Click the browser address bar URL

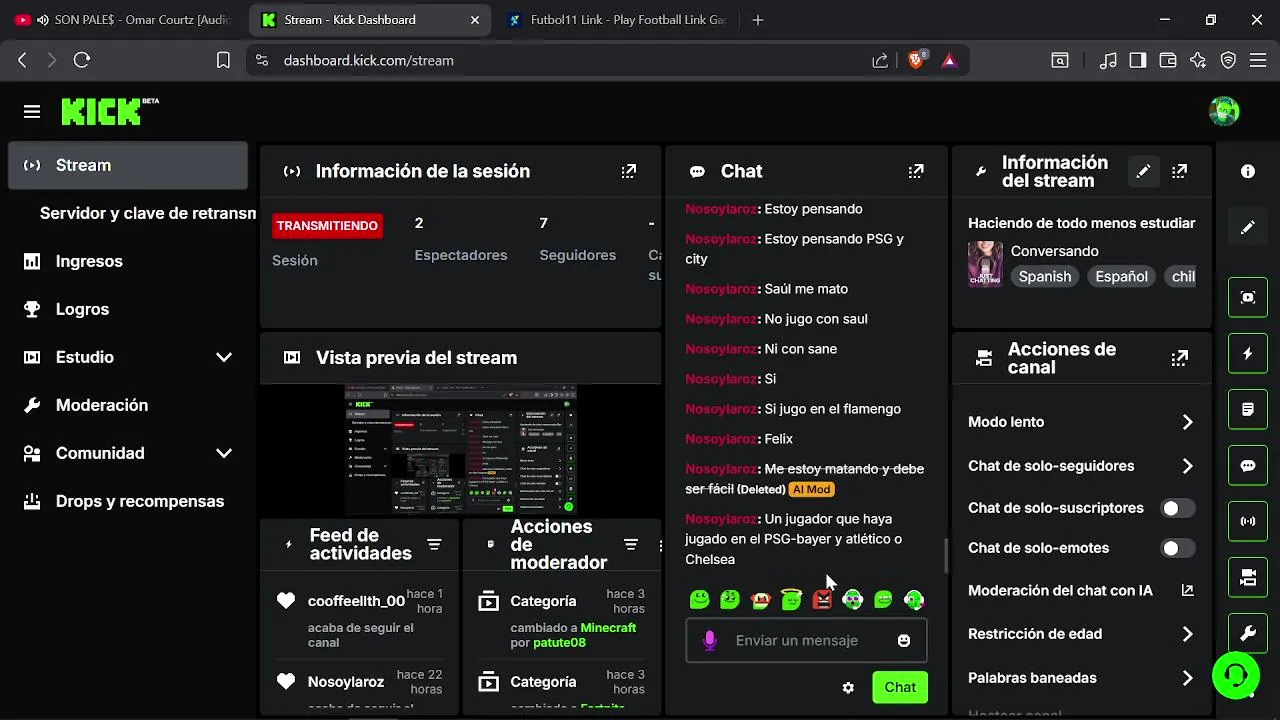[369, 60]
